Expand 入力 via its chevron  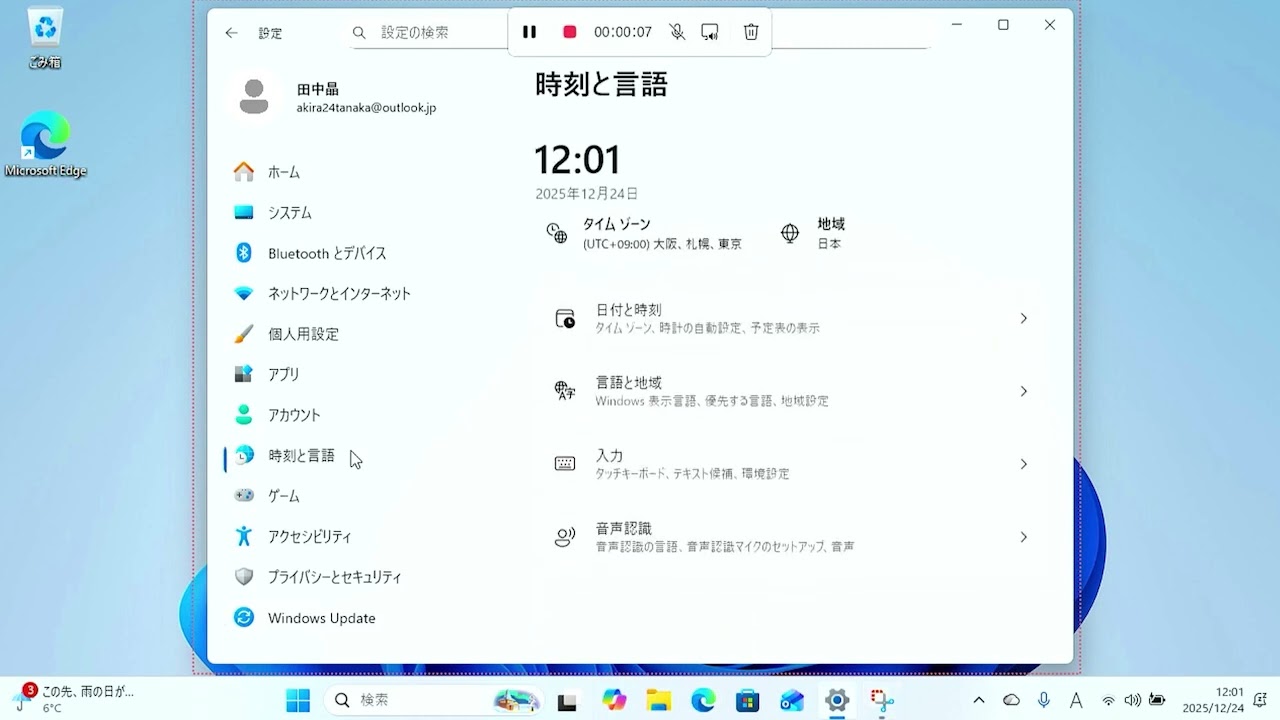coord(1023,464)
